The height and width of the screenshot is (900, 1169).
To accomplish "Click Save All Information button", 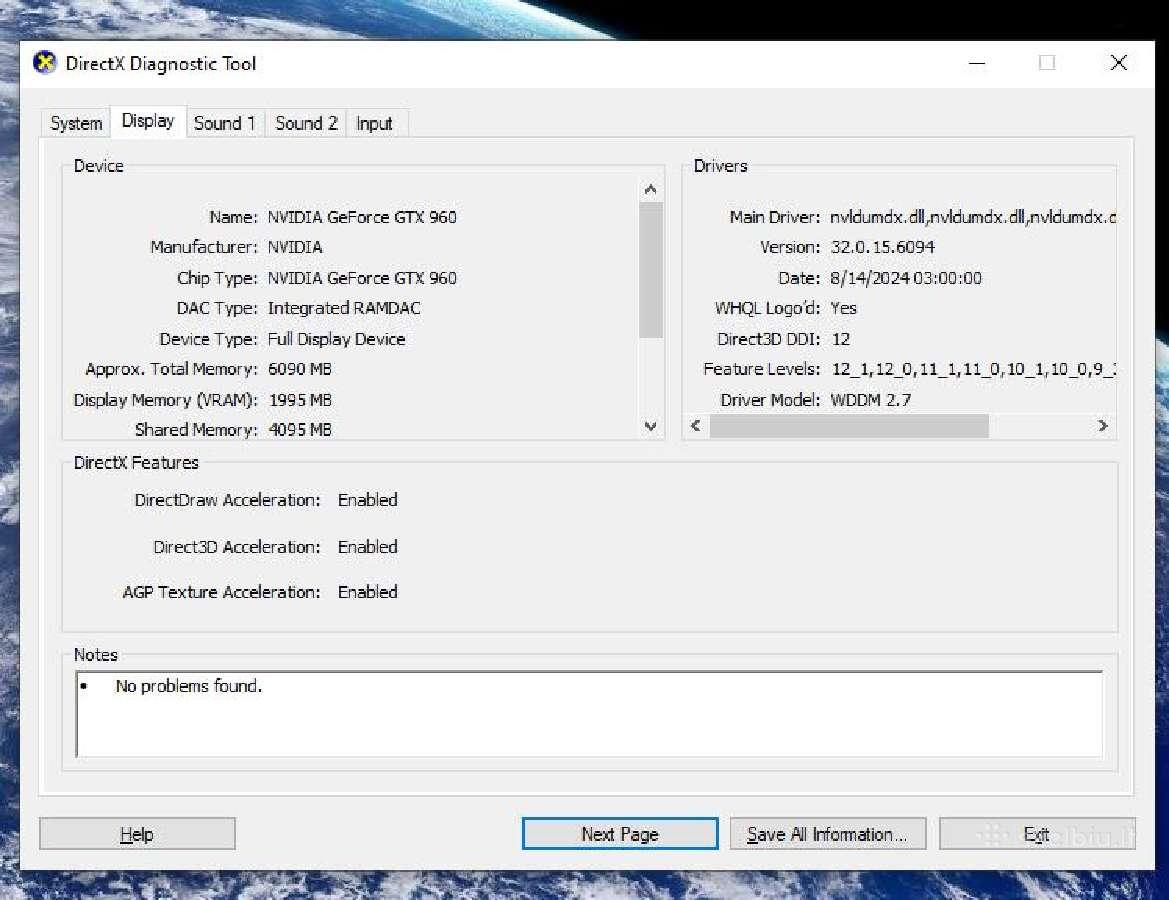I will tap(828, 834).
